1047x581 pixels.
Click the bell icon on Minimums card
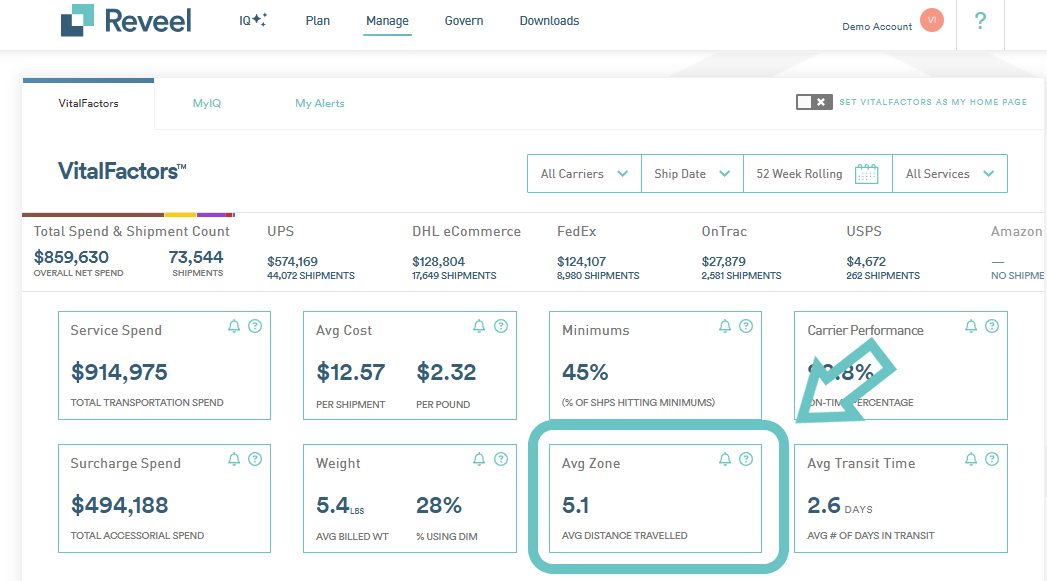pos(724,326)
